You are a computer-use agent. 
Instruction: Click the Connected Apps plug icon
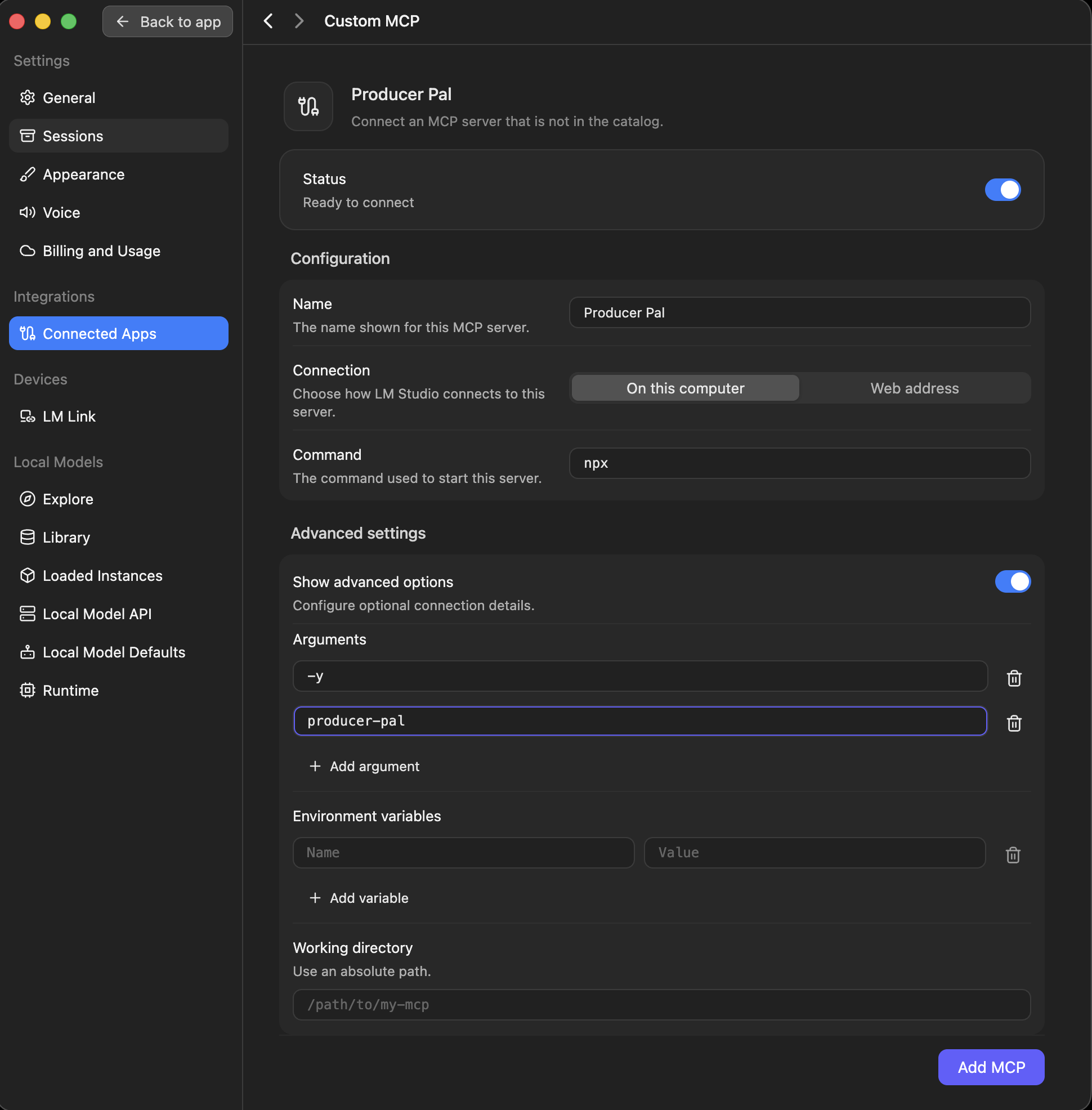pyautogui.click(x=28, y=334)
